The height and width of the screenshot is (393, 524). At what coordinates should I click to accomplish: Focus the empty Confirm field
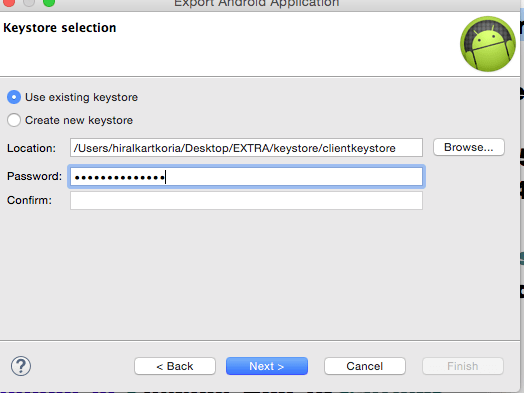246,201
